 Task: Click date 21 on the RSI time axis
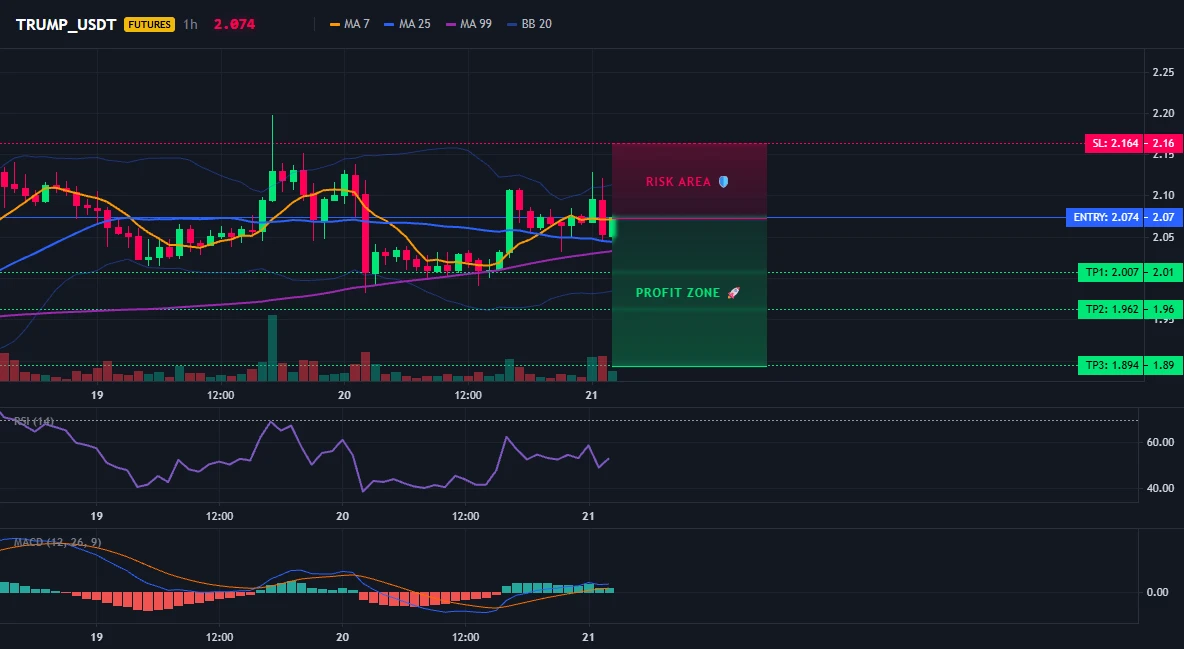589,516
